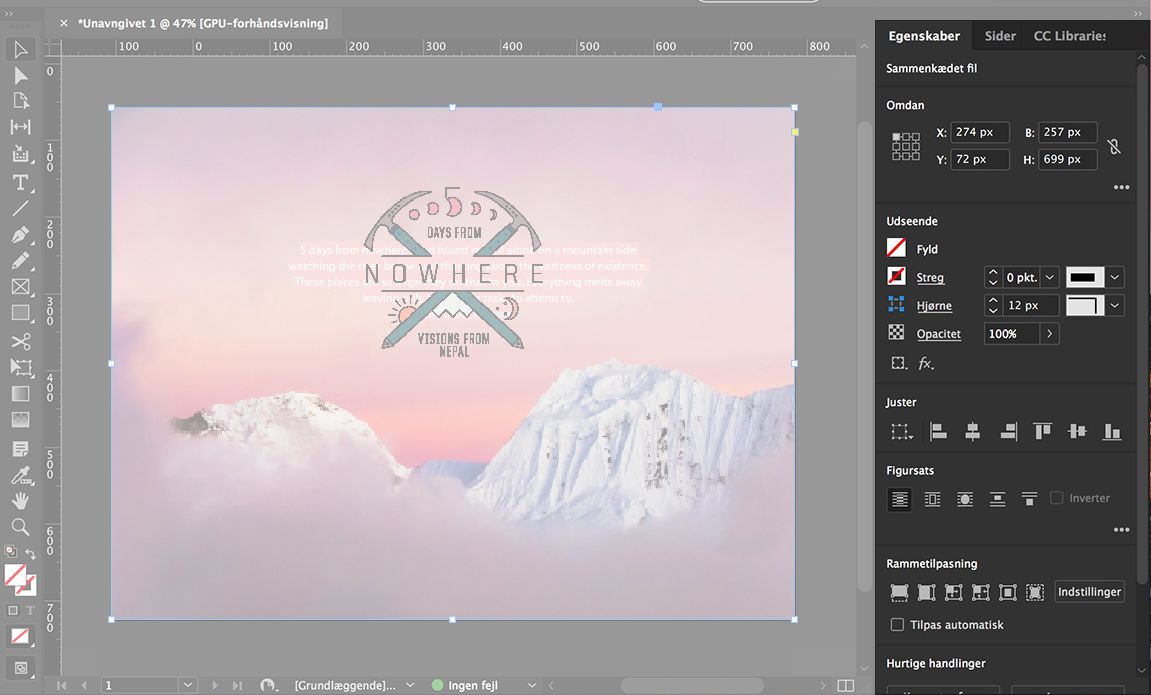Select the Gradient Swatch tool
This screenshot has width=1151, height=695.
tap(21, 393)
